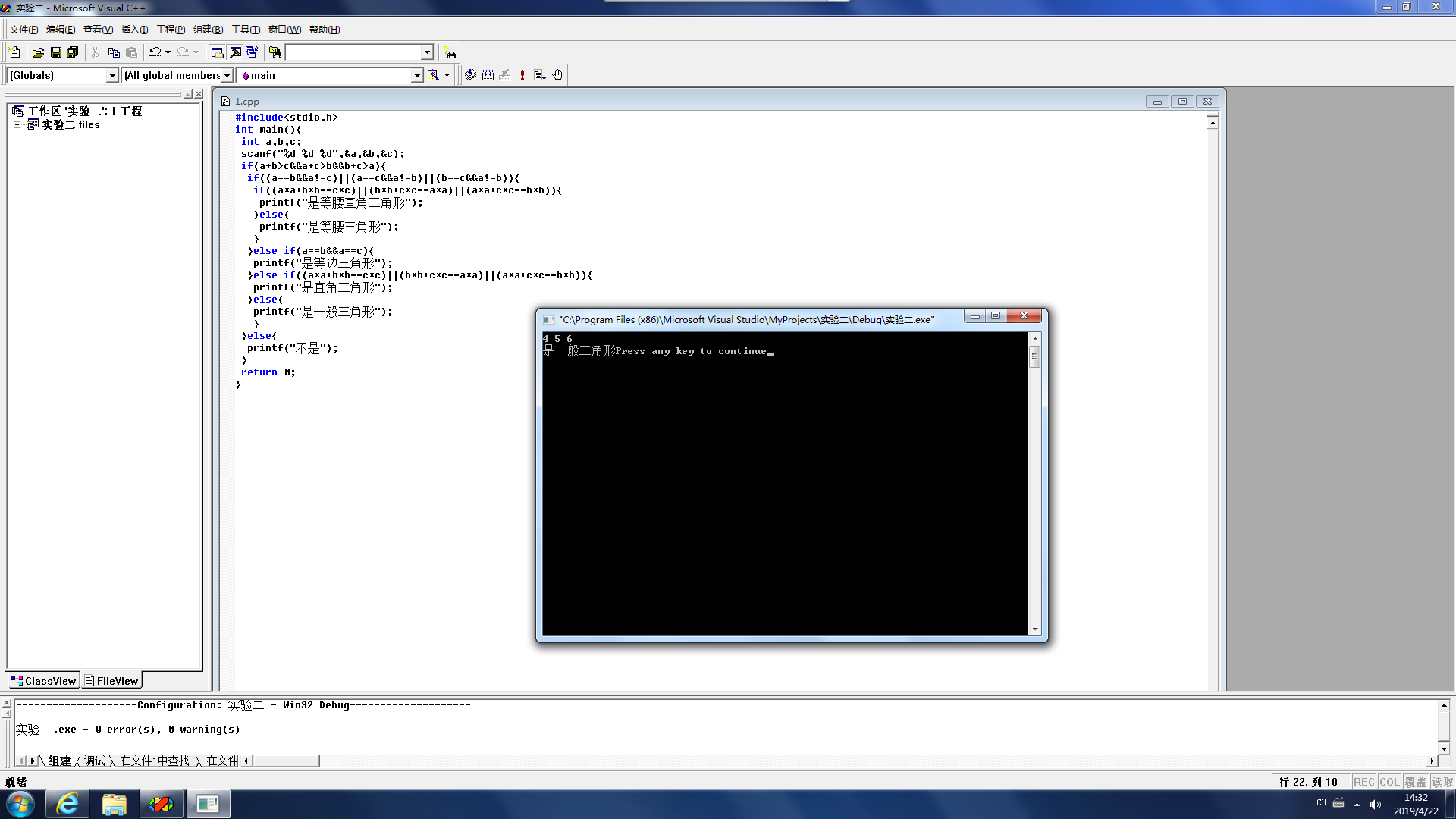This screenshot has height=819, width=1456.
Task: Click the Compile icon in build minibar
Action: [x=470, y=75]
